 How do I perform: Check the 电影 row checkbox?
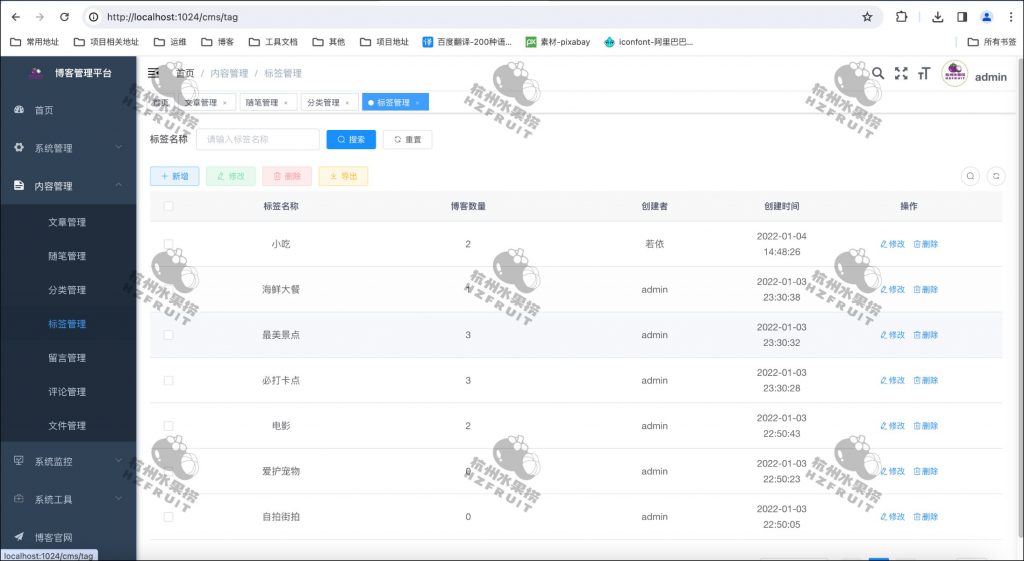(x=168, y=426)
